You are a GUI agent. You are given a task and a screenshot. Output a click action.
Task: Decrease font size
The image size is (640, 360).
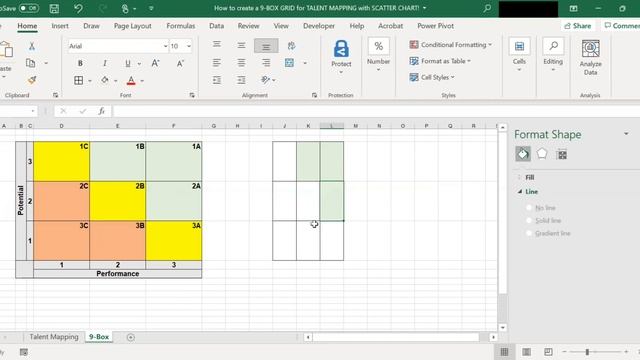click(x=180, y=63)
